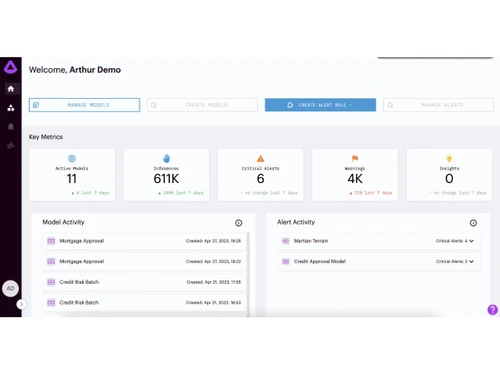The width and height of the screenshot is (500, 375).
Task: Open the Alerts bell icon in sidebar
Action: [x=11, y=127]
